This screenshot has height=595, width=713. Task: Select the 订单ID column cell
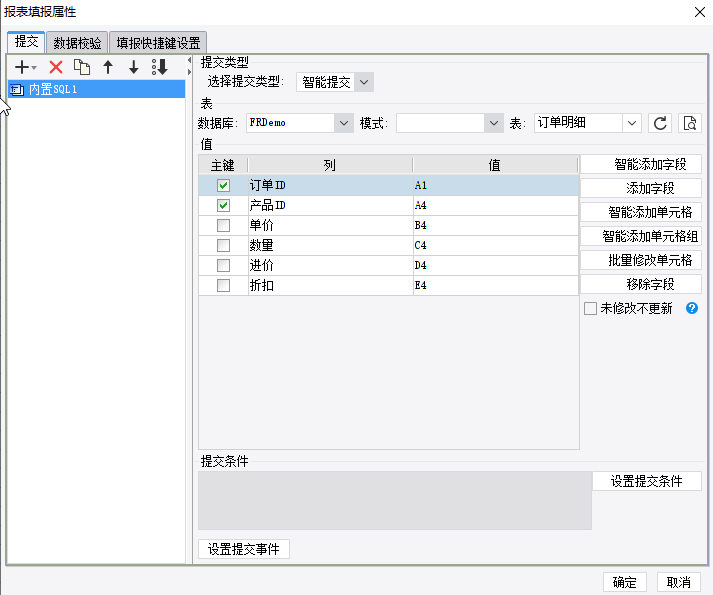pos(330,185)
